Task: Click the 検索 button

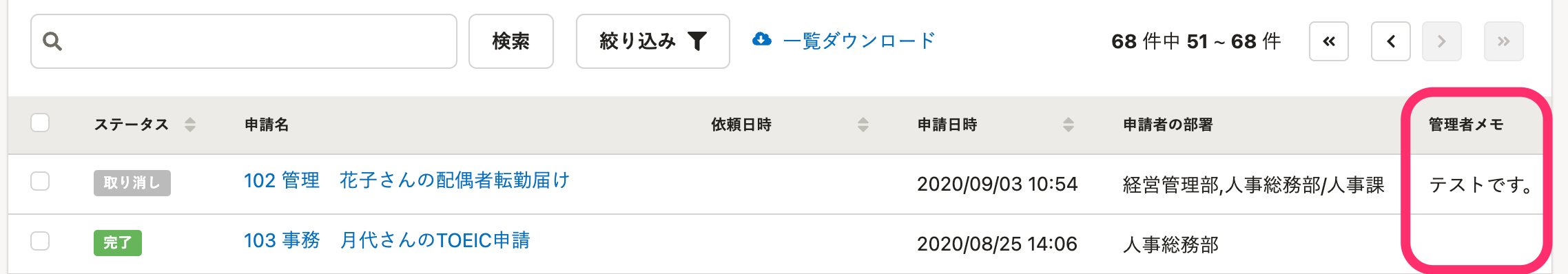Action: [510, 41]
